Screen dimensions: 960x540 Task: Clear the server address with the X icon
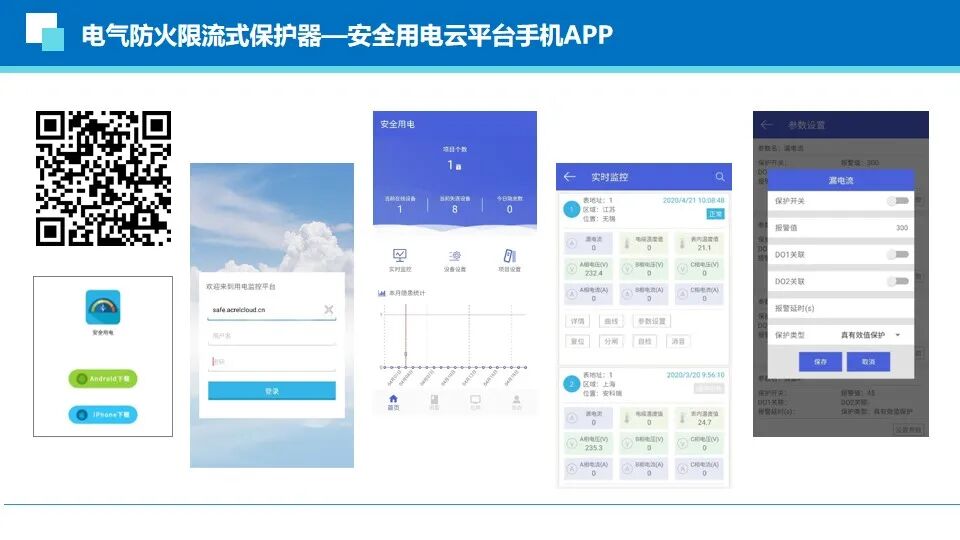click(329, 310)
